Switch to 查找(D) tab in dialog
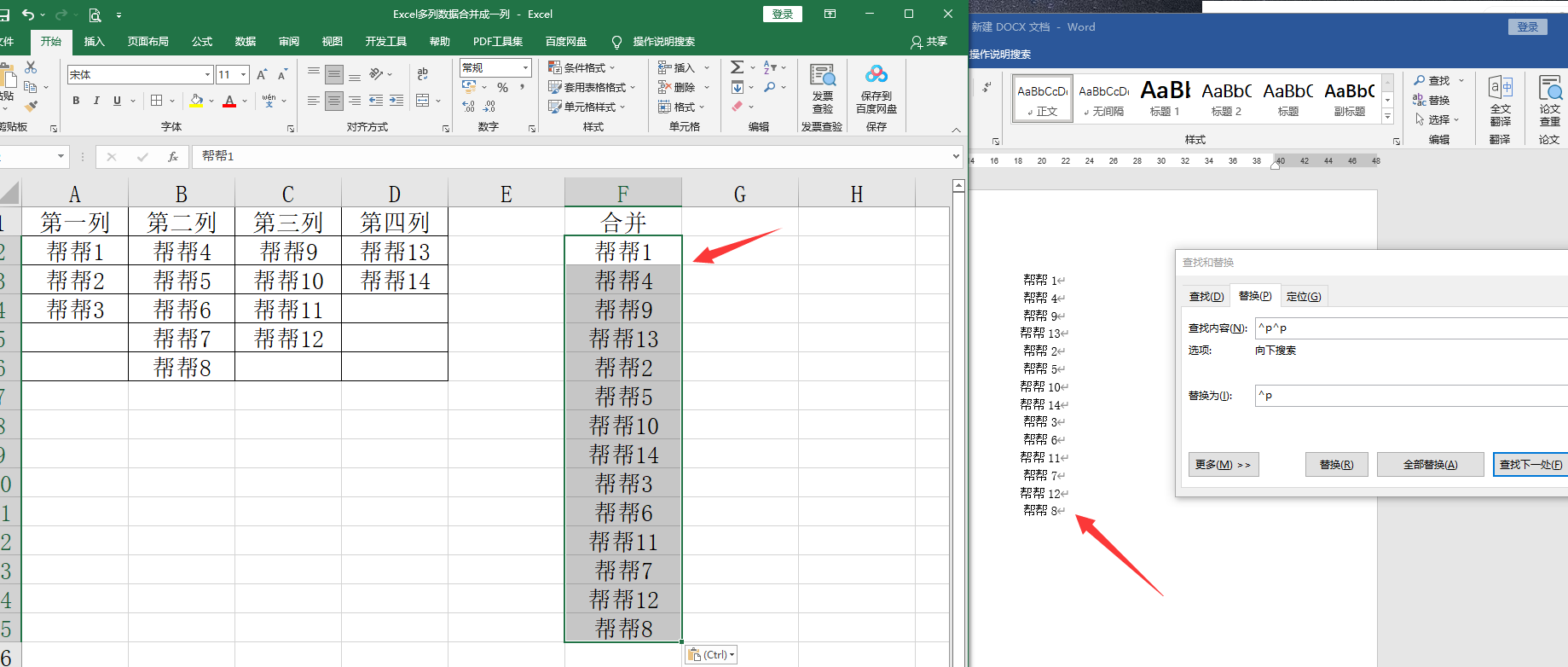 (x=1206, y=296)
